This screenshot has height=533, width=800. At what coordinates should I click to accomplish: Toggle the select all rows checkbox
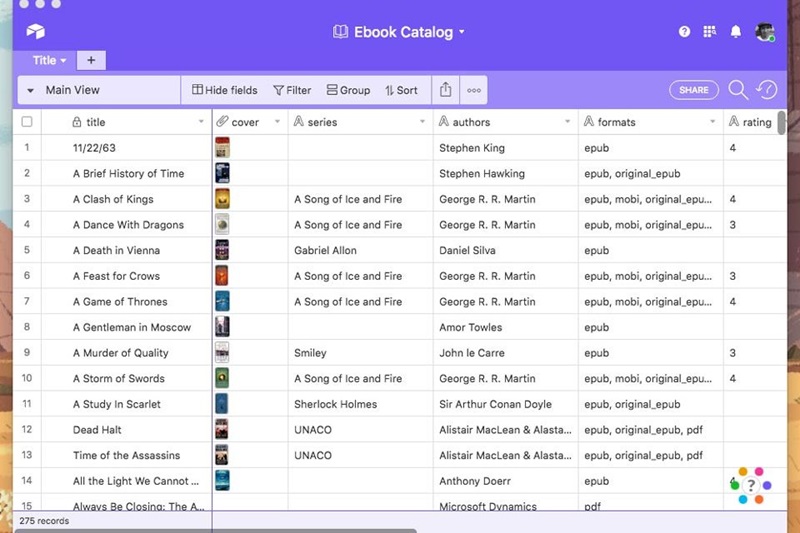click(27, 122)
